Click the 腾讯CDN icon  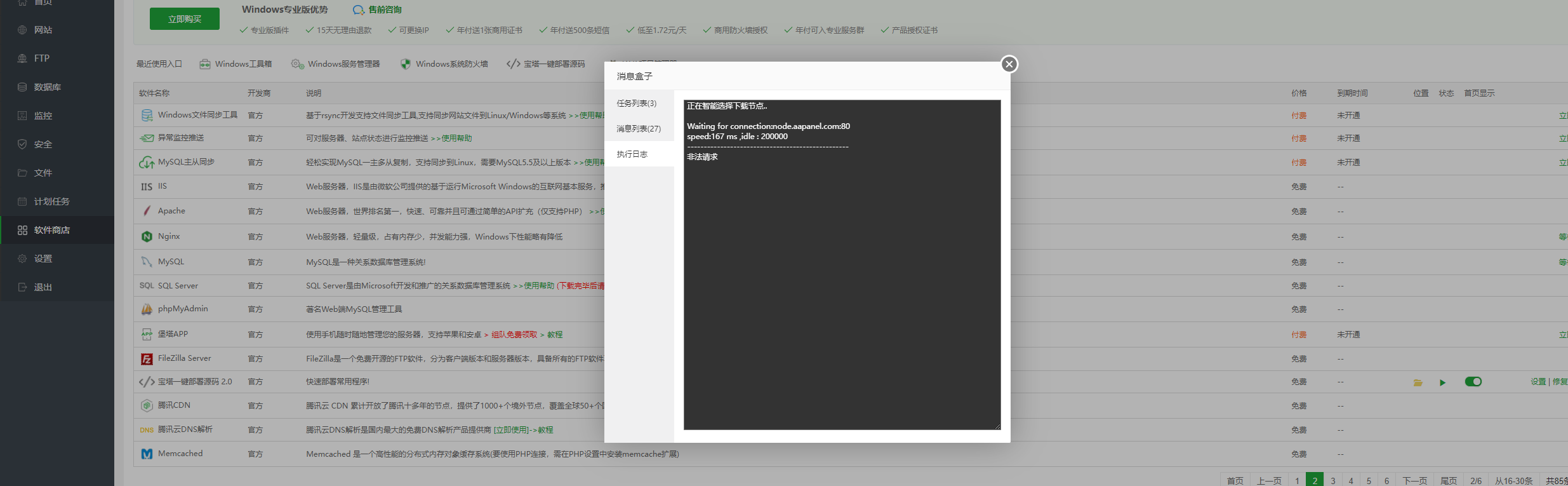point(147,405)
